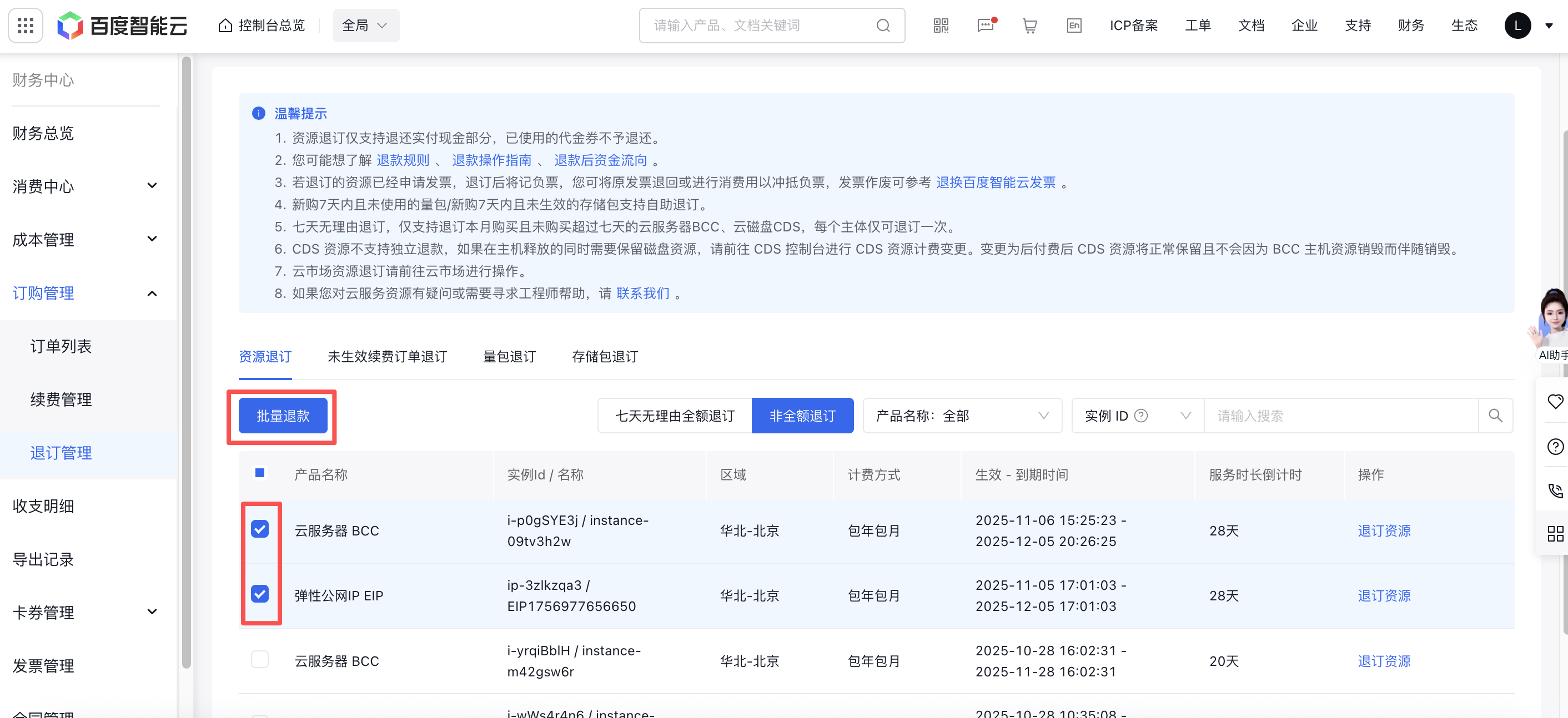Click the help question icon on right sidebar

[1555, 446]
